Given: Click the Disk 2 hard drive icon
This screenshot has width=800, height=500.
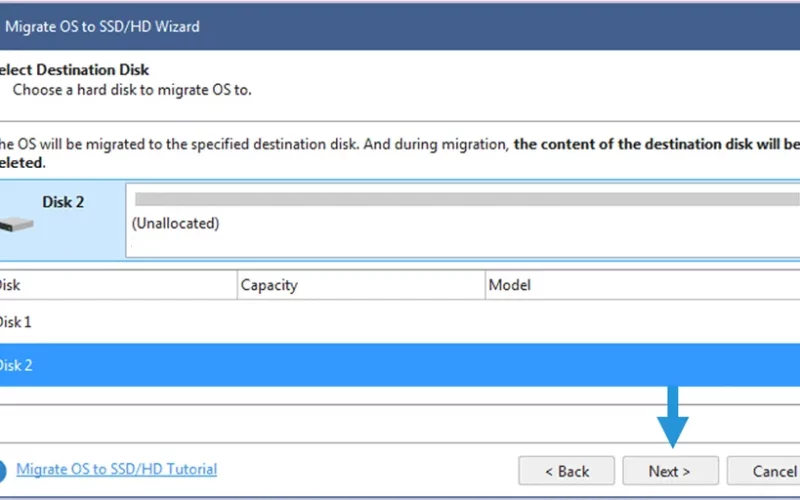Looking at the screenshot, I should (16, 224).
